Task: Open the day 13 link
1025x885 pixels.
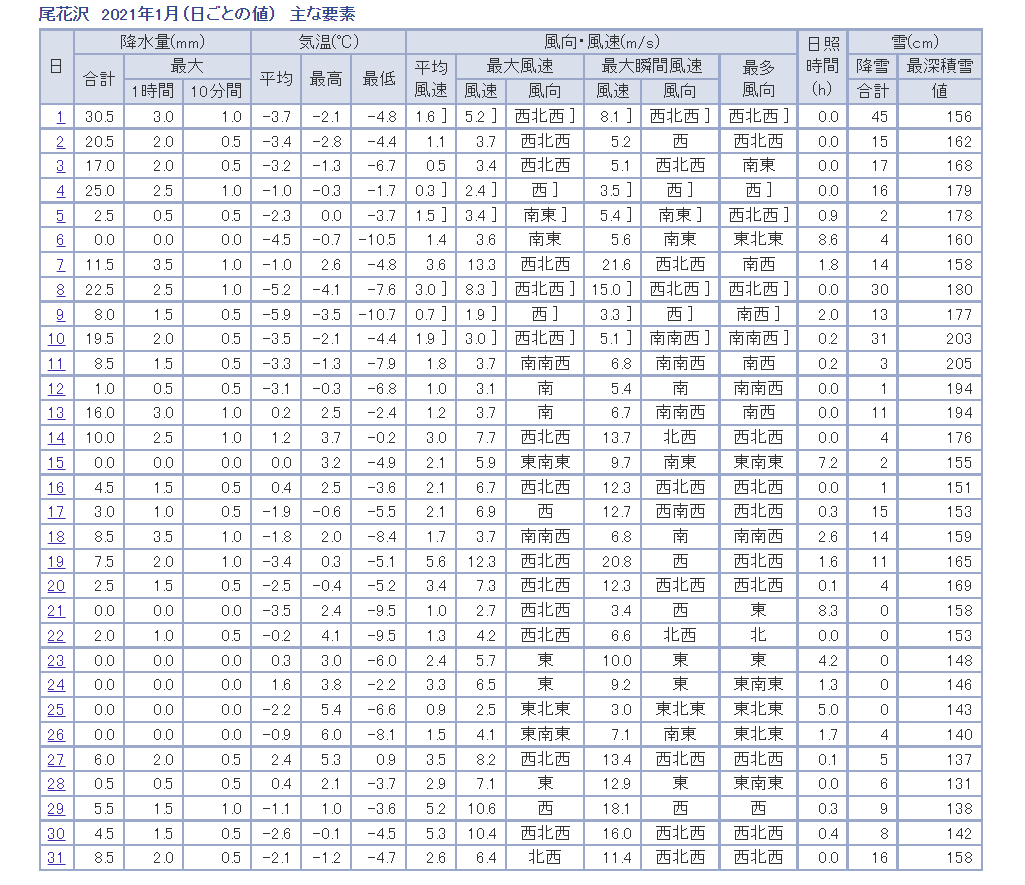Action: coord(56,413)
